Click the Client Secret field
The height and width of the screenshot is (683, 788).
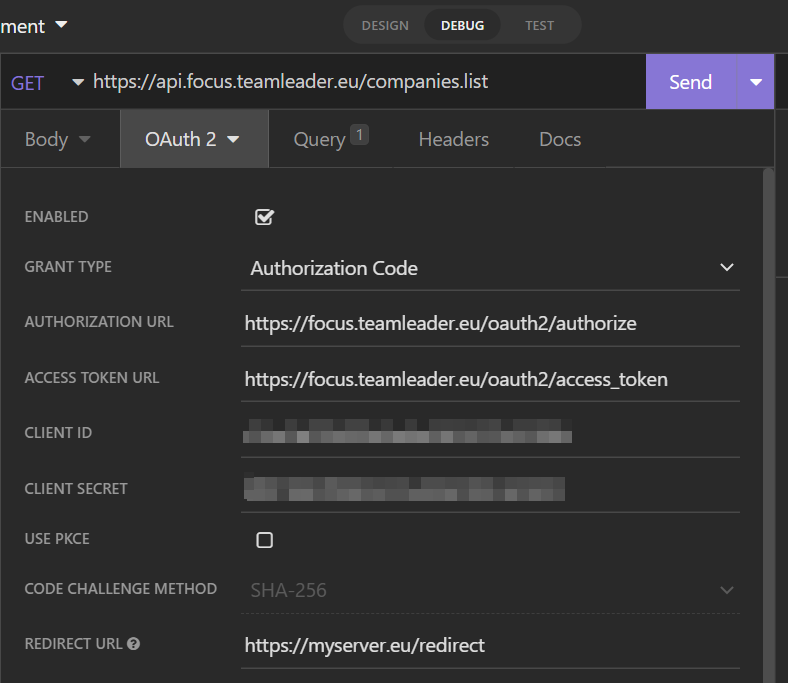pyautogui.click(x=490, y=489)
